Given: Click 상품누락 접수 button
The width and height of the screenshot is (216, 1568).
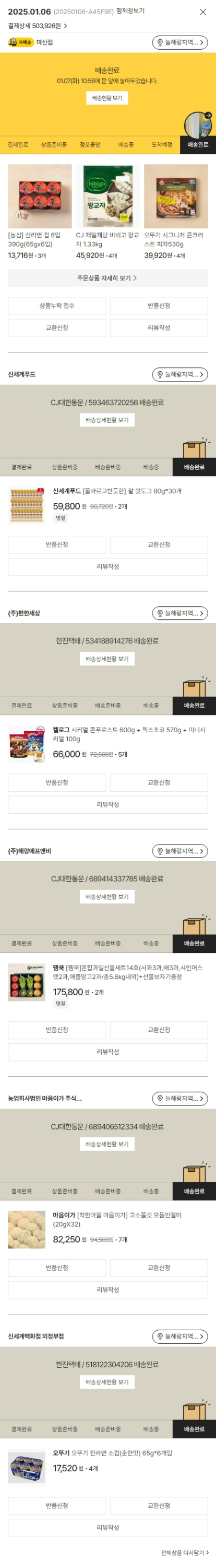Looking at the screenshot, I should (x=57, y=306).
